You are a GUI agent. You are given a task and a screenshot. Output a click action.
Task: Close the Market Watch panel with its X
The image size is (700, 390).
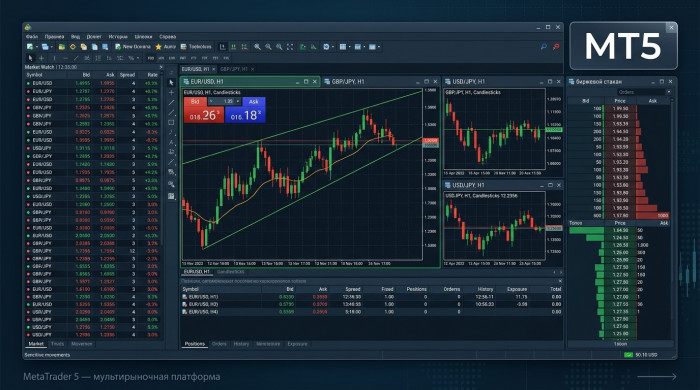pyautogui.click(x=161, y=67)
